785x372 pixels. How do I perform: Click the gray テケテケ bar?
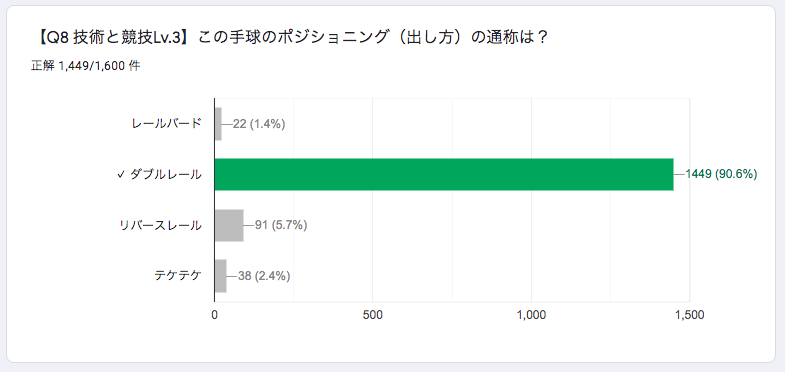click(221, 276)
